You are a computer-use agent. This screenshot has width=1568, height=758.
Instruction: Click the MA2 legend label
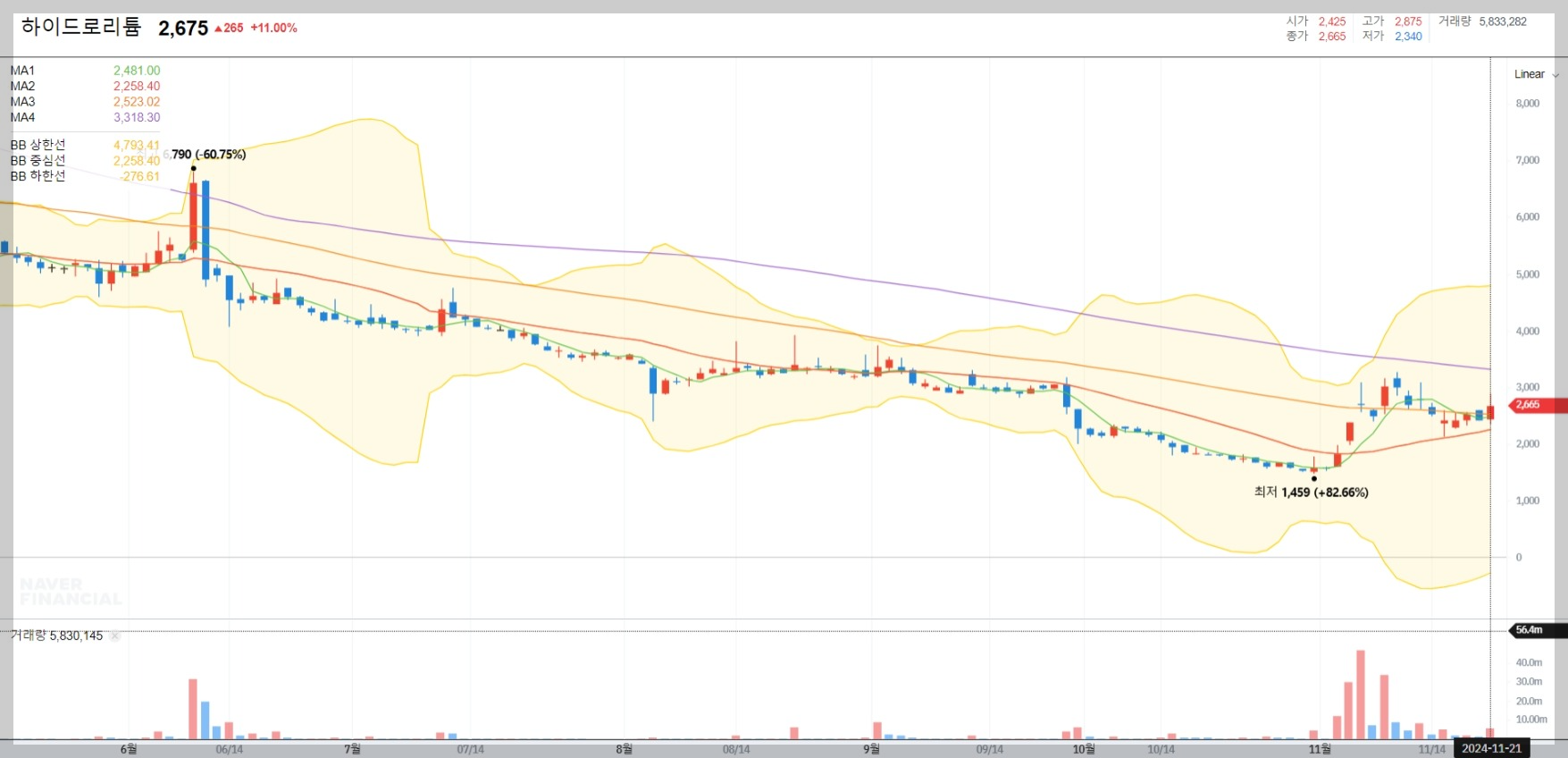(x=22, y=86)
